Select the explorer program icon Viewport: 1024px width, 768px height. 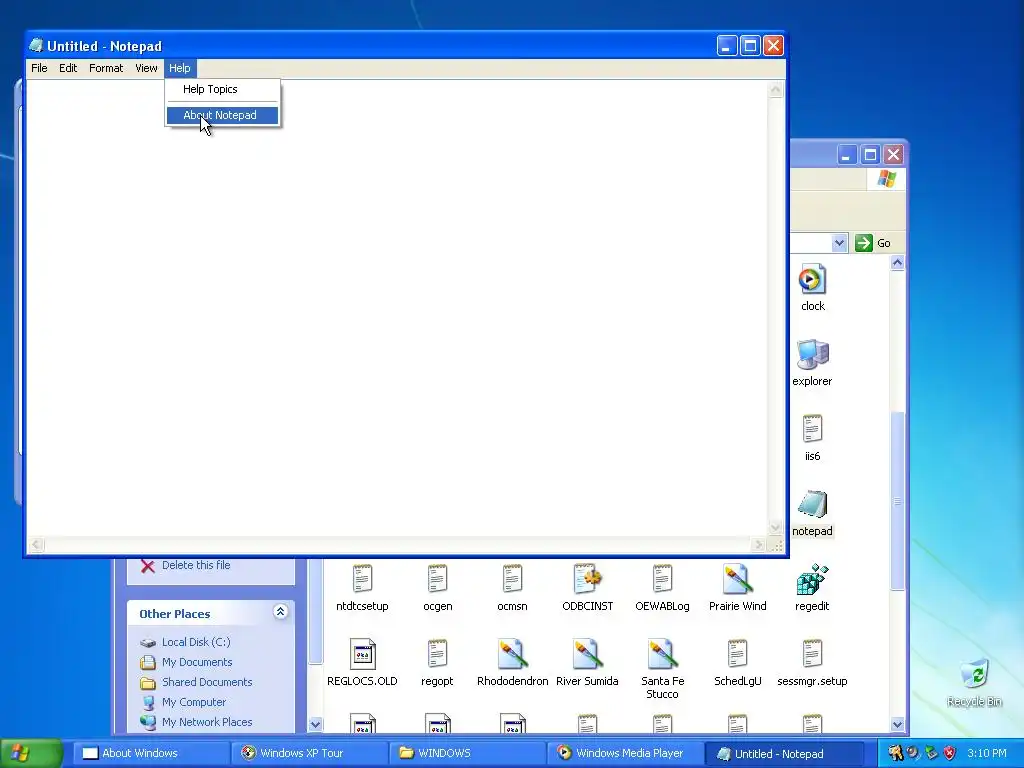click(x=812, y=355)
